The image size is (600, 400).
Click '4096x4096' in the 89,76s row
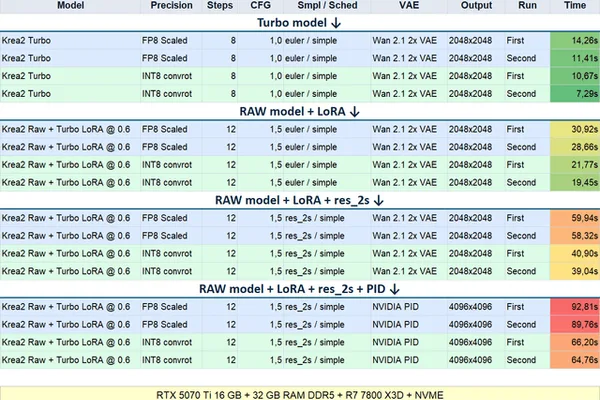470,325
